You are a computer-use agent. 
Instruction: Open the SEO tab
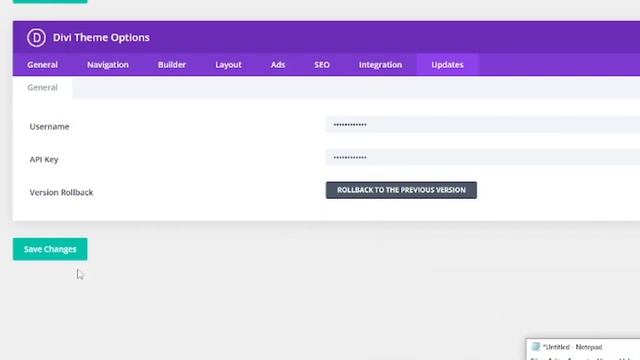pos(322,64)
